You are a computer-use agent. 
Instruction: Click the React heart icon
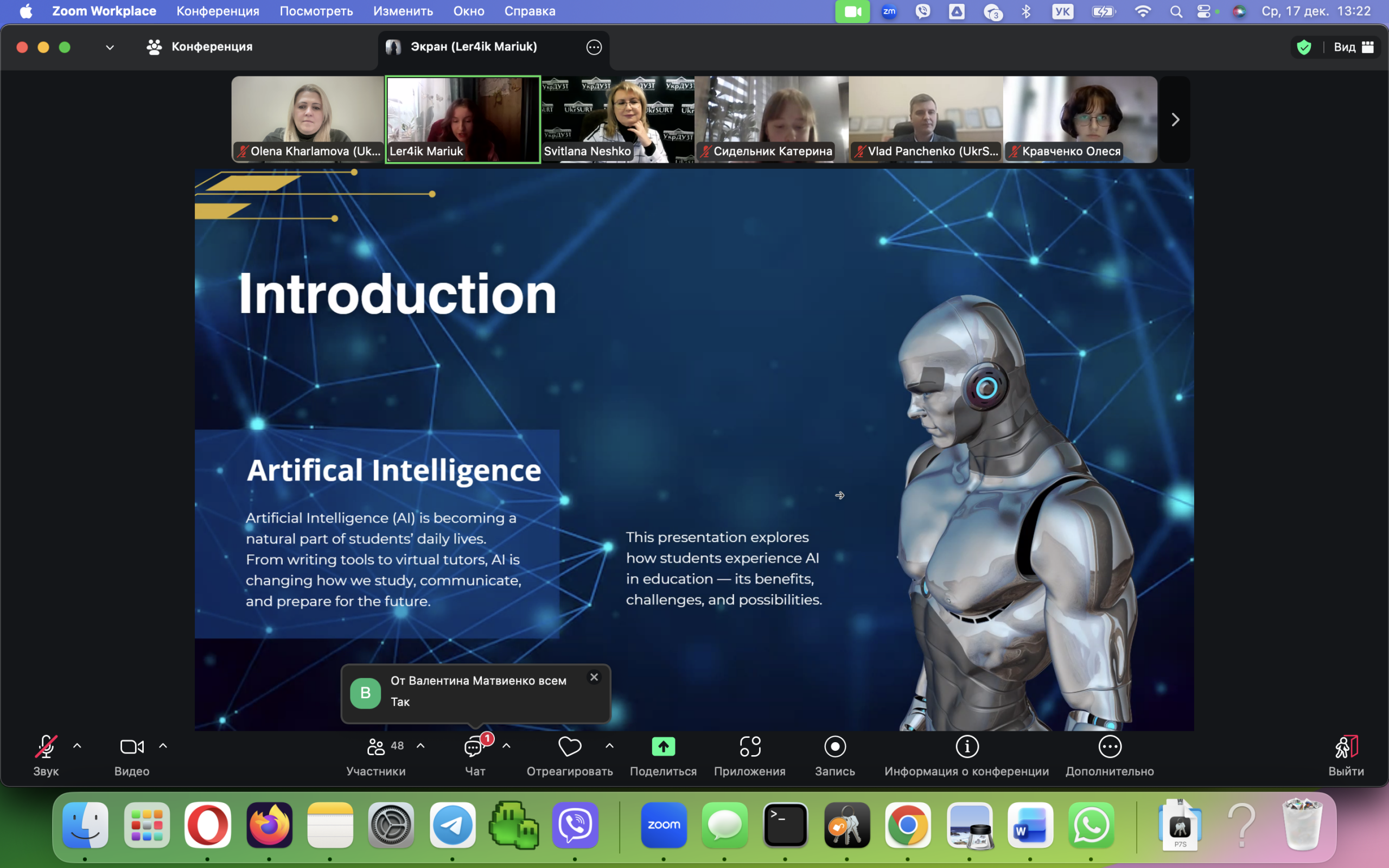point(569,747)
